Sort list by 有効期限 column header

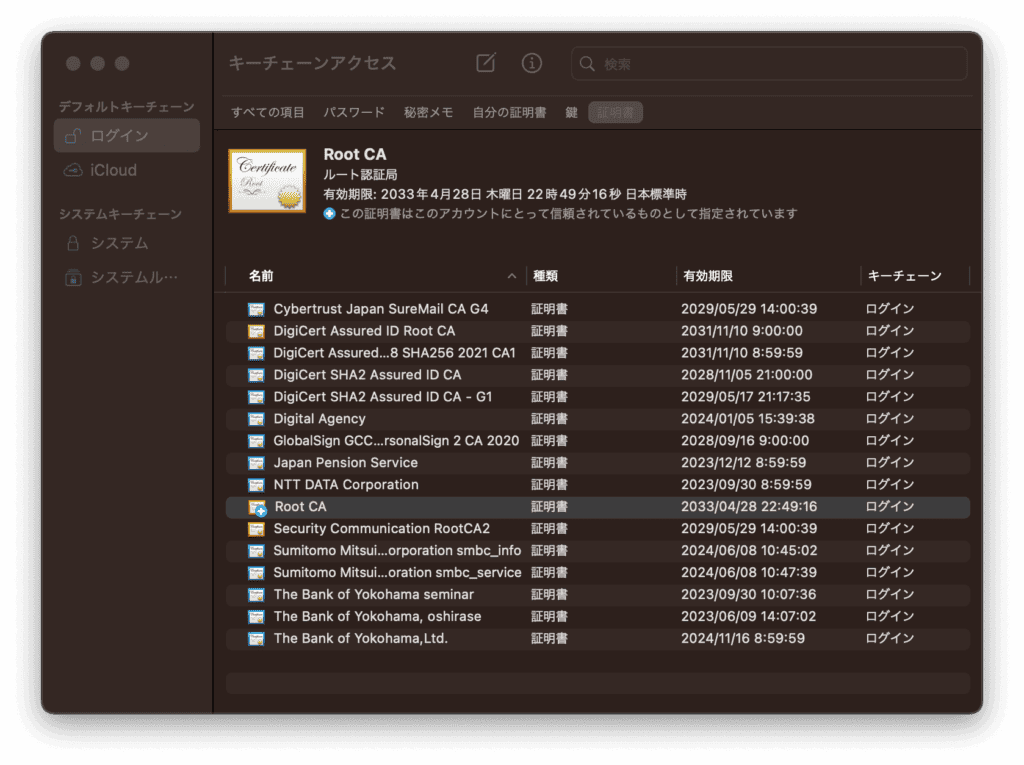point(708,276)
